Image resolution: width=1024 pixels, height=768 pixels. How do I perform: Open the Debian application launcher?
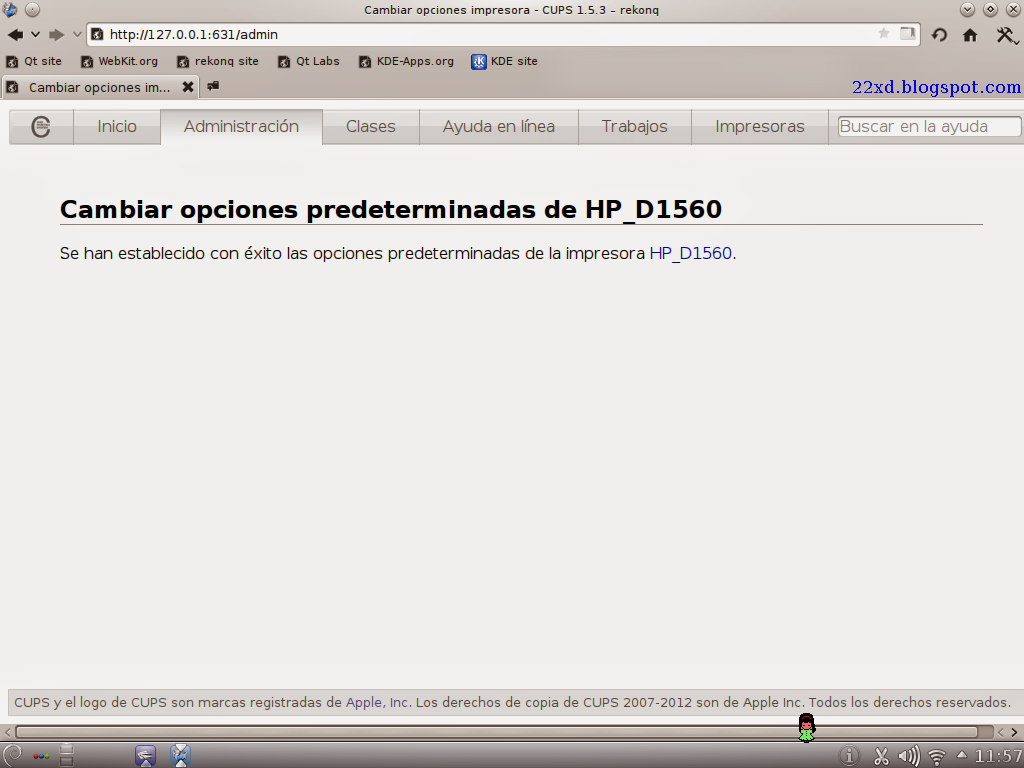coord(12,755)
